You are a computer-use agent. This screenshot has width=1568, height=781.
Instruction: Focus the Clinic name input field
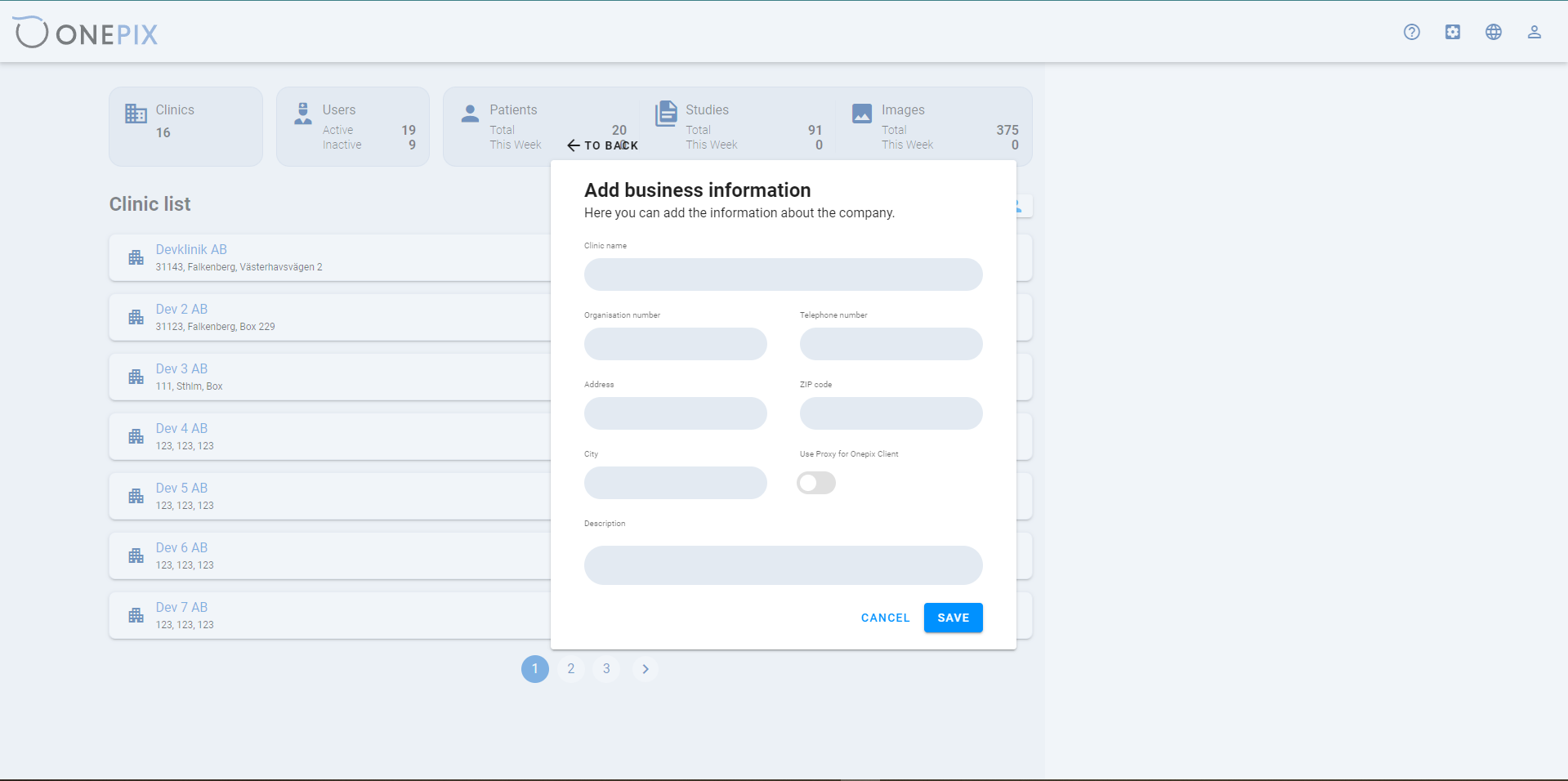tap(783, 274)
